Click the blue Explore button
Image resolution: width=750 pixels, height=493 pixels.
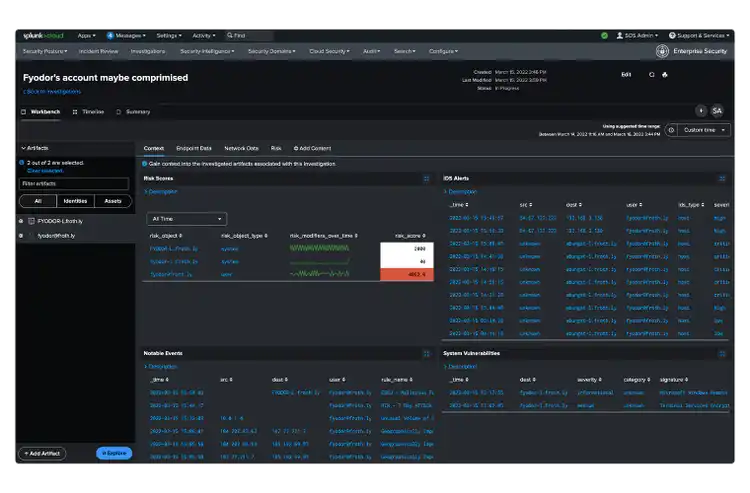[114, 453]
